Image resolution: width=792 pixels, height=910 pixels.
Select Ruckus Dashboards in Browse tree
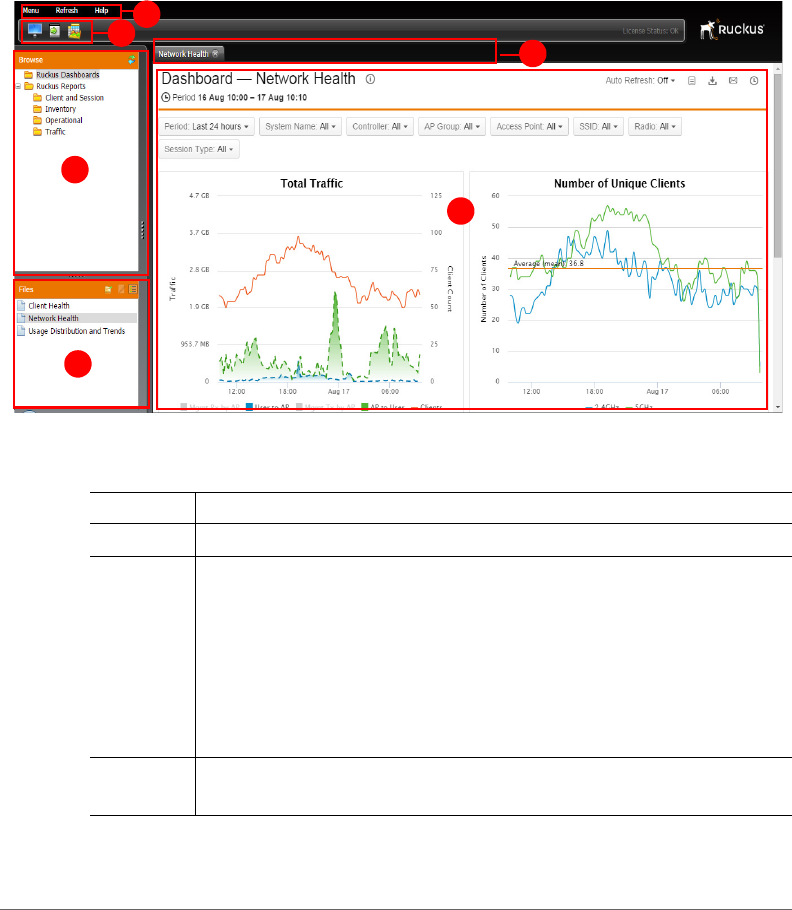click(68, 75)
